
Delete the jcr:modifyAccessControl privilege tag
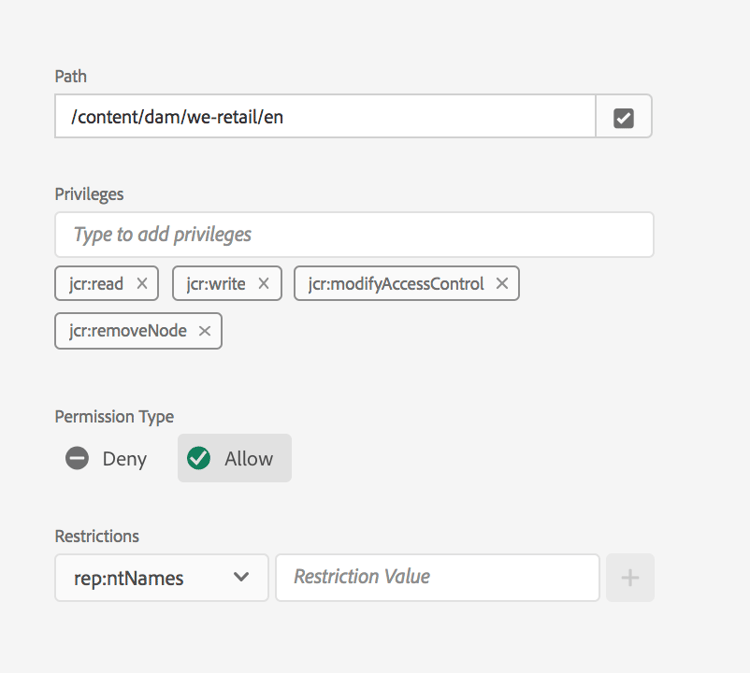click(x=502, y=284)
